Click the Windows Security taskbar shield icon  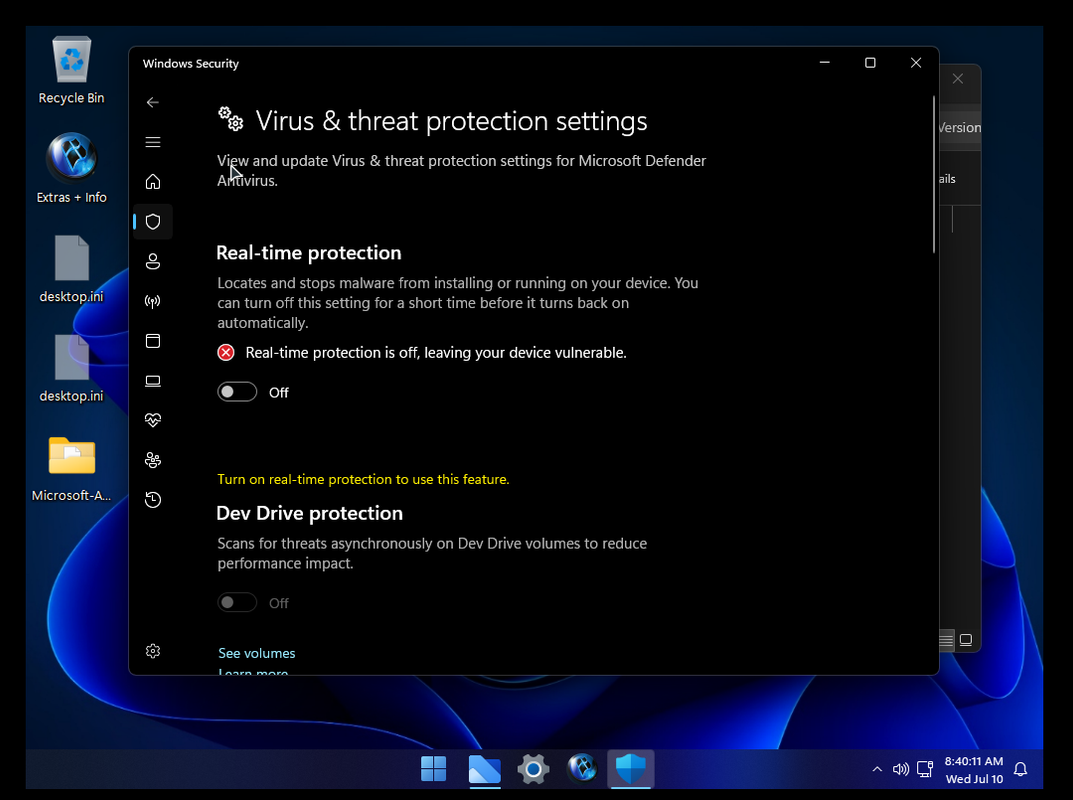[x=631, y=769]
